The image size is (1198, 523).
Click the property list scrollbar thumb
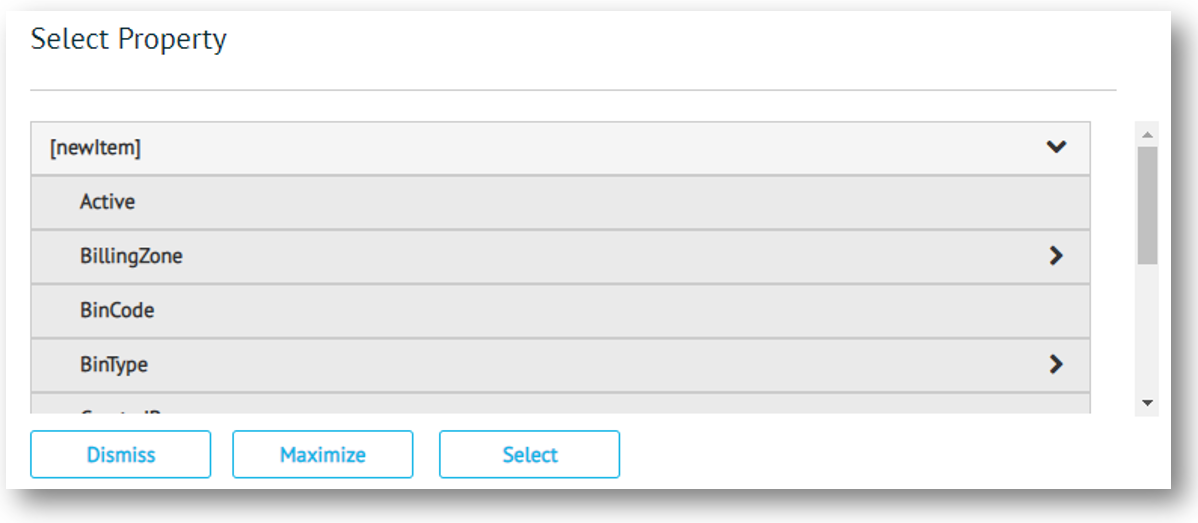1147,205
